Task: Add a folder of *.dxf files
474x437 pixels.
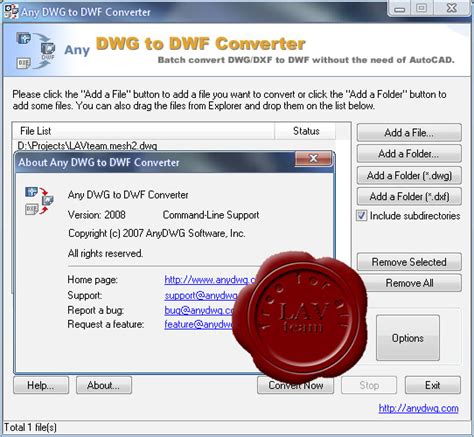Action: coord(409,197)
